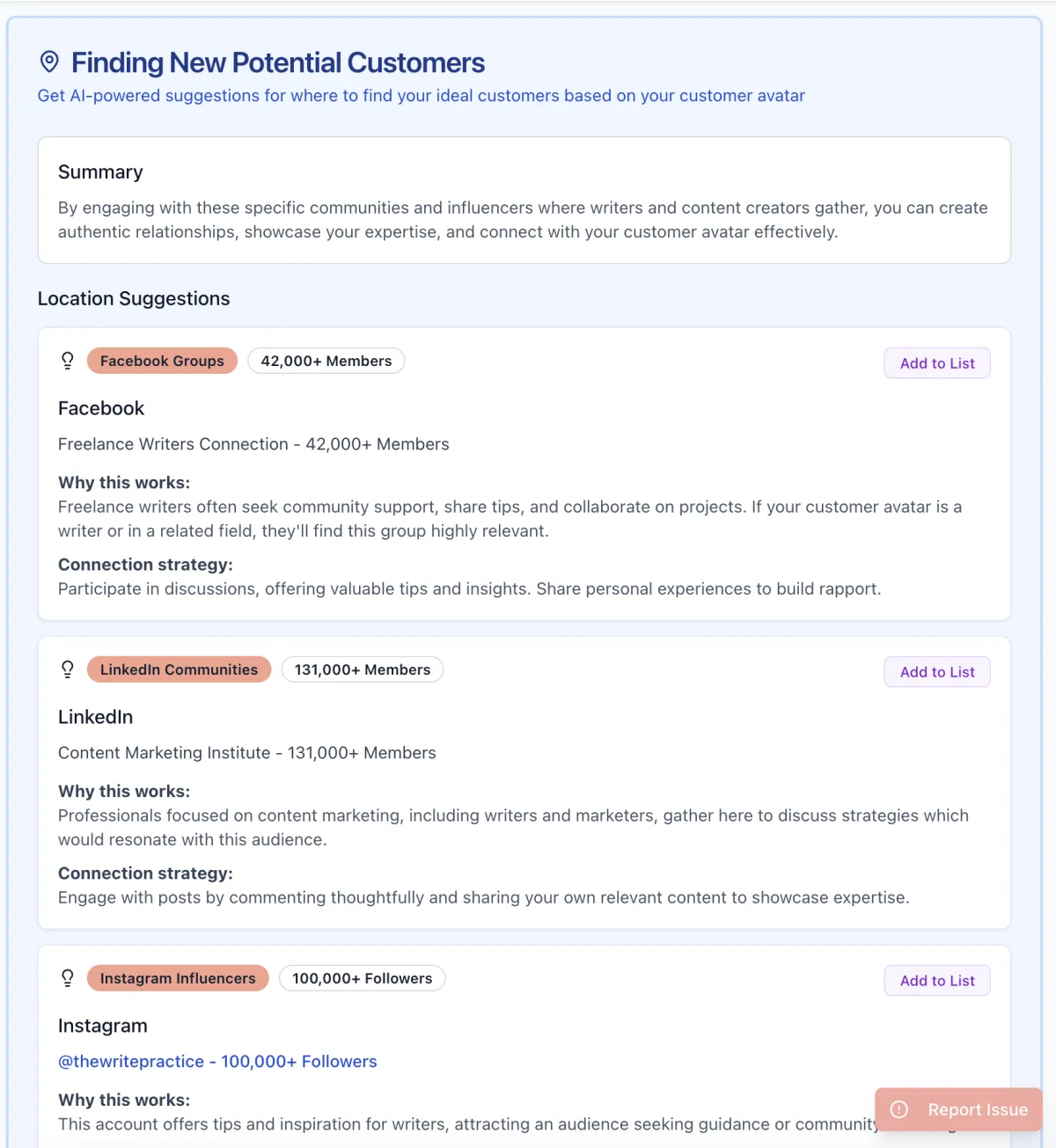
Task: Add Facebook suggestion to list
Action: pos(936,363)
